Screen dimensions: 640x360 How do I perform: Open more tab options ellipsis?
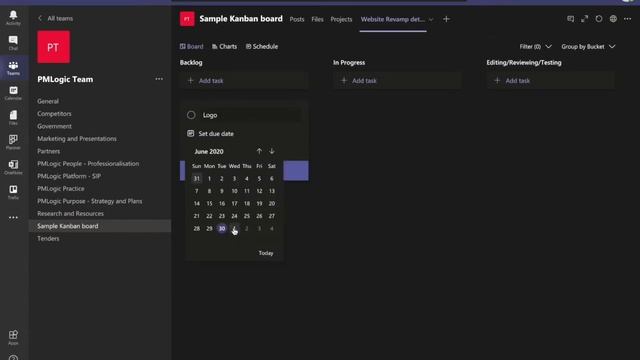(x=627, y=19)
